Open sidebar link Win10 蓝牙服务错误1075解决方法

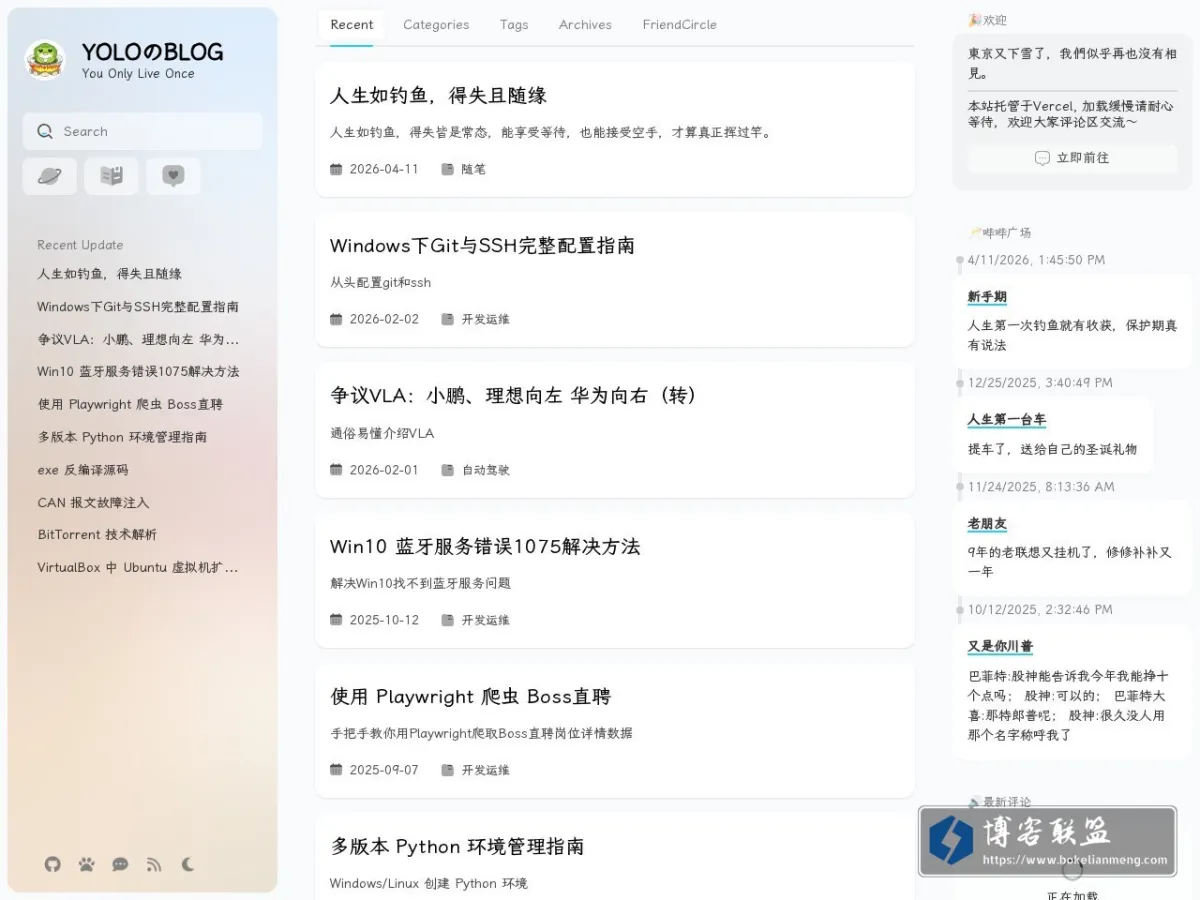138,372
